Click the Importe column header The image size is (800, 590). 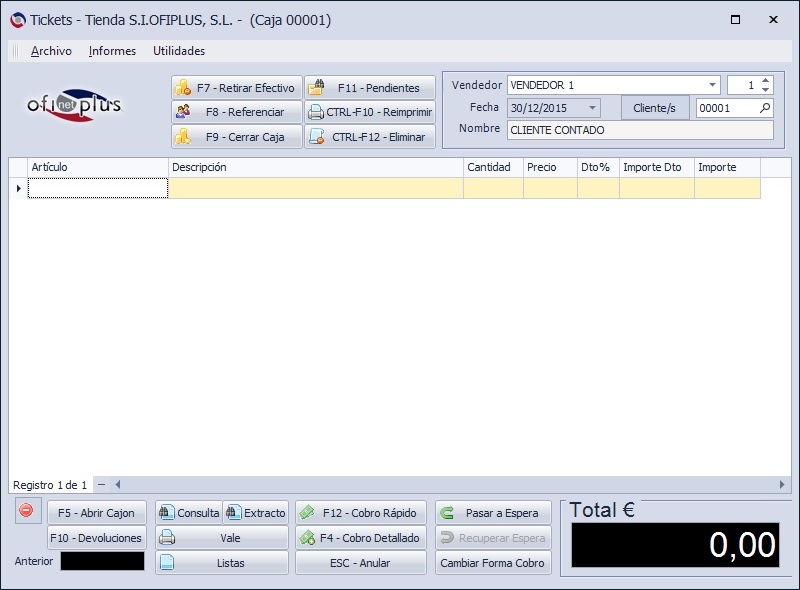click(728, 167)
